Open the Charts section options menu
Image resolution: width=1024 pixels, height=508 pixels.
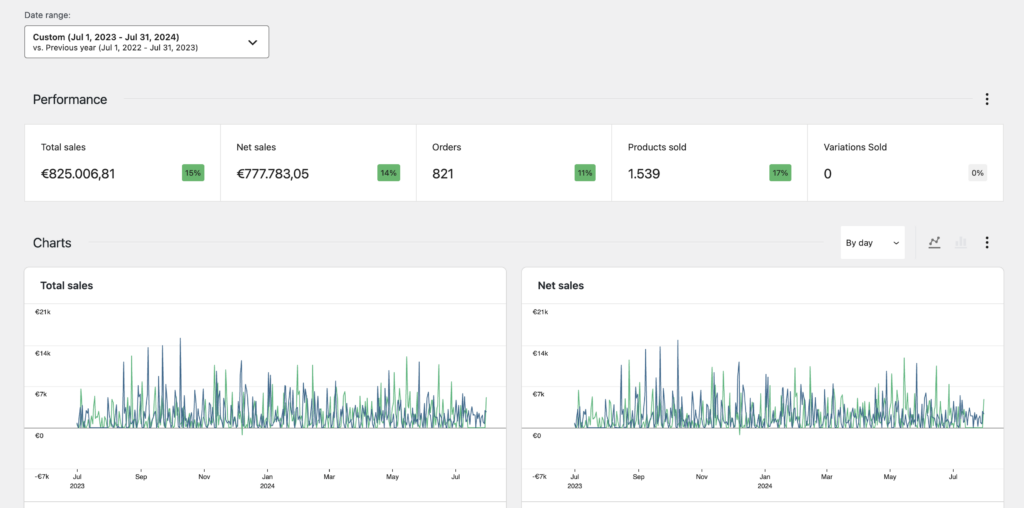pos(987,242)
